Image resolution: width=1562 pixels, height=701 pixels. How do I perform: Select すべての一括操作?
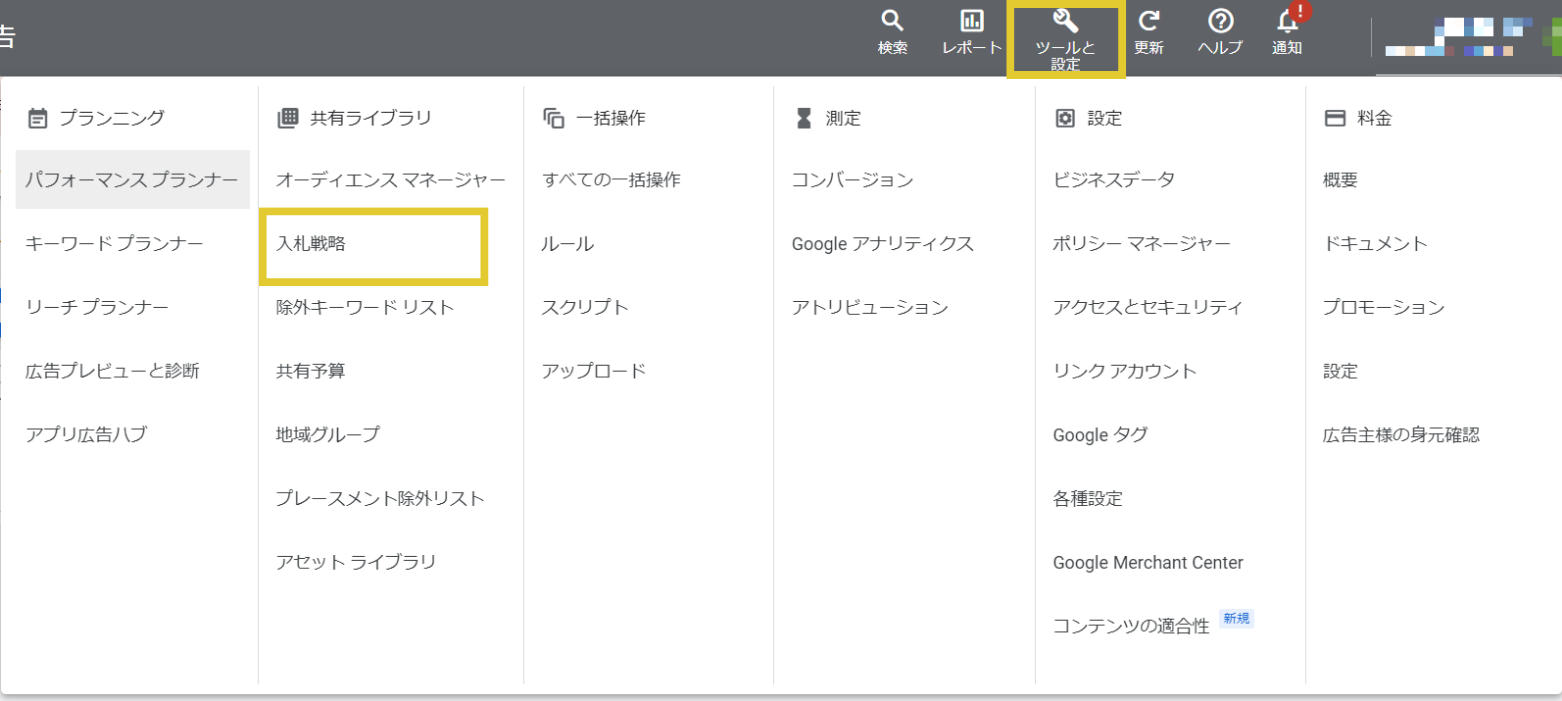pos(611,180)
